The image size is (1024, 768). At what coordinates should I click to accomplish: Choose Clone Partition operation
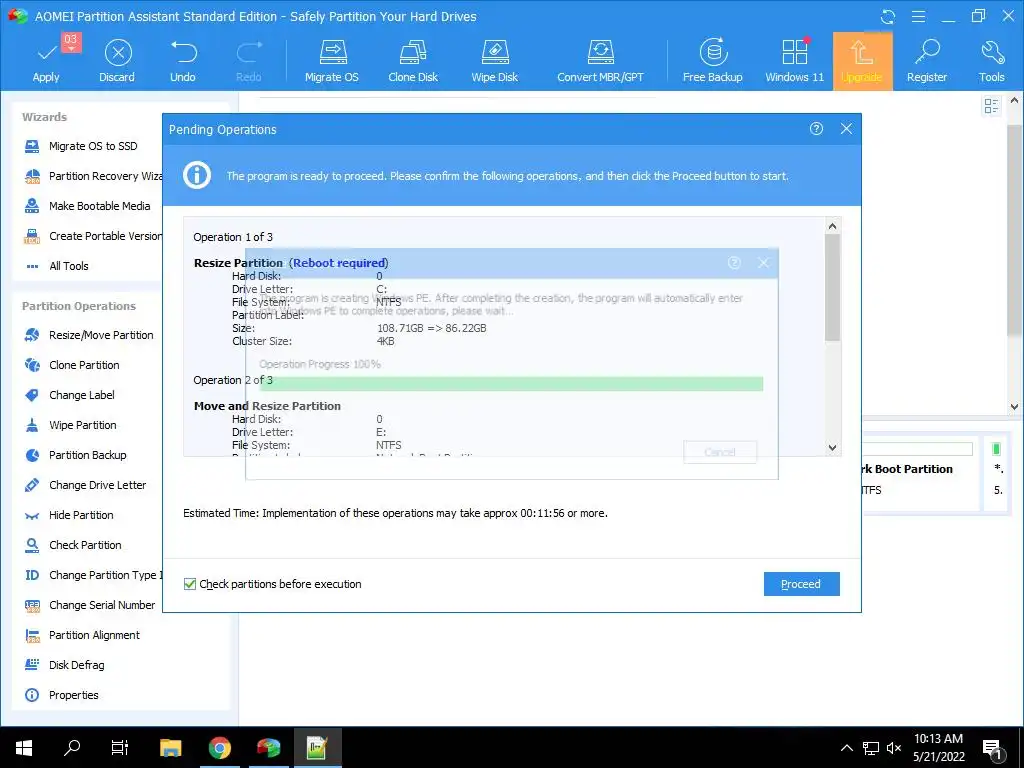click(72, 365)
